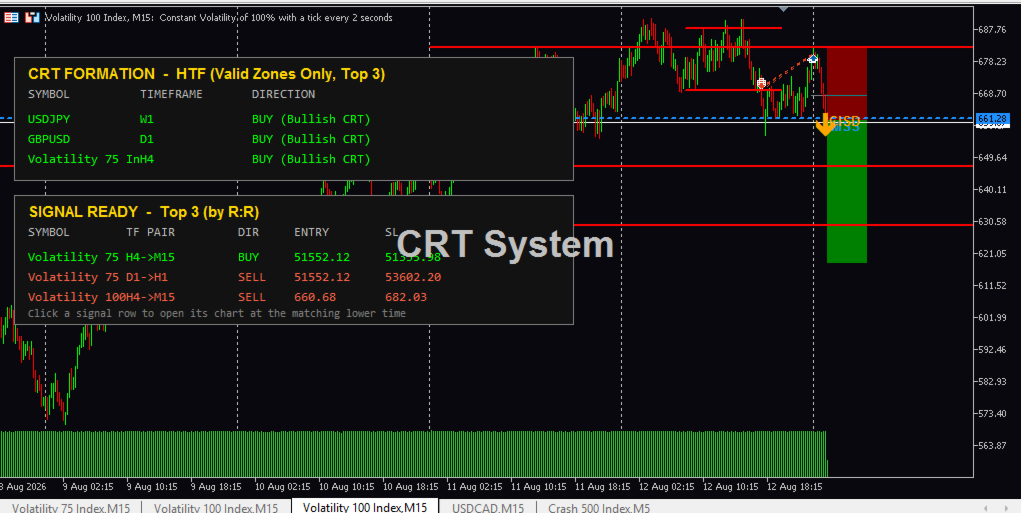Viewport: 1021px width, 513px height.
Task: Click the 630.58 price scale label
Action: click(x=992, y=221)
